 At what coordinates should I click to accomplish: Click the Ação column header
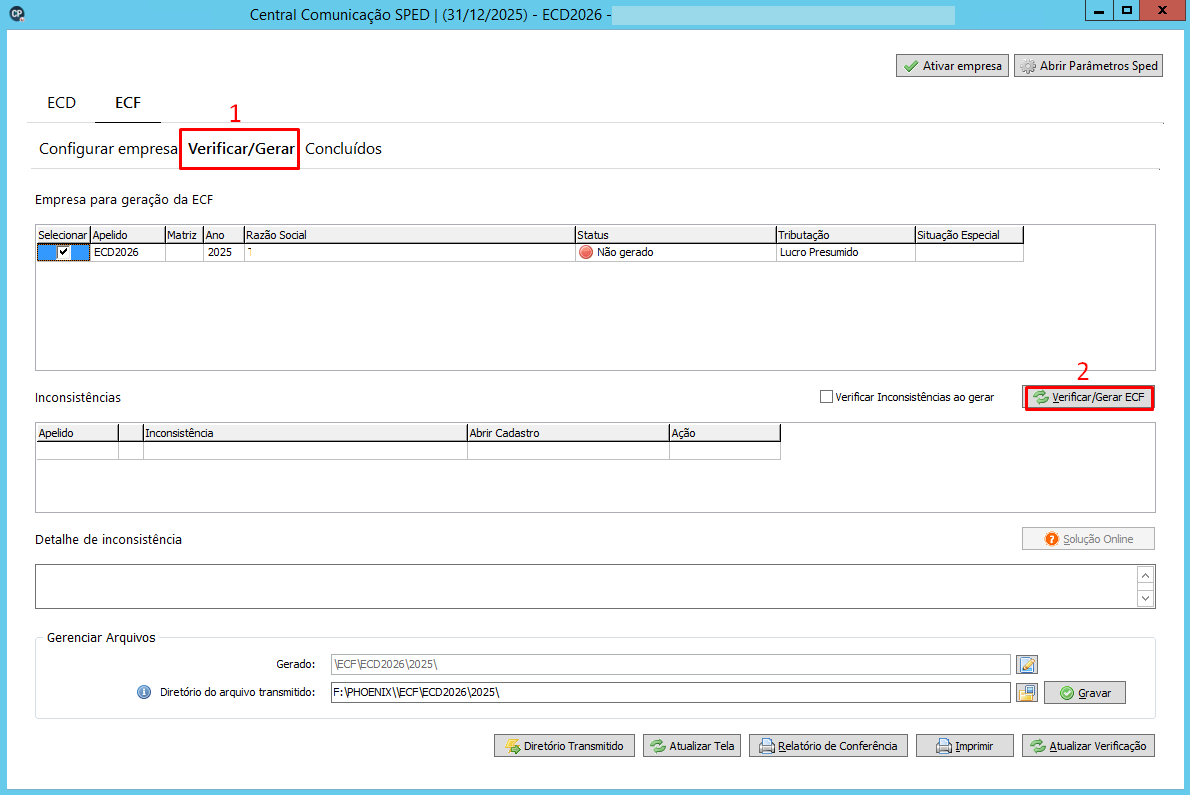[725, 433]
